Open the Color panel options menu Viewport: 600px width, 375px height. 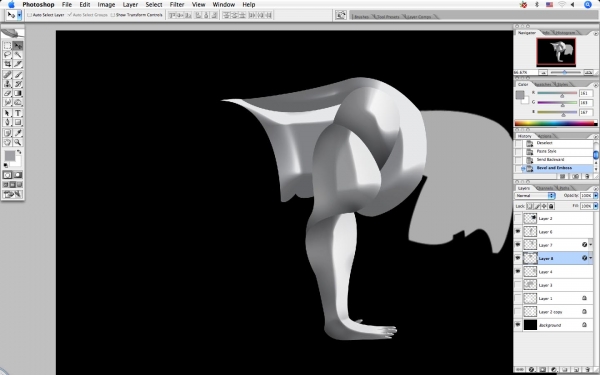595,85
